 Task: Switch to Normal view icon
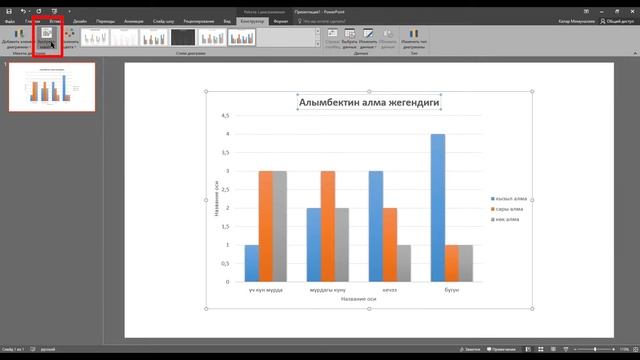click(528, 349)
